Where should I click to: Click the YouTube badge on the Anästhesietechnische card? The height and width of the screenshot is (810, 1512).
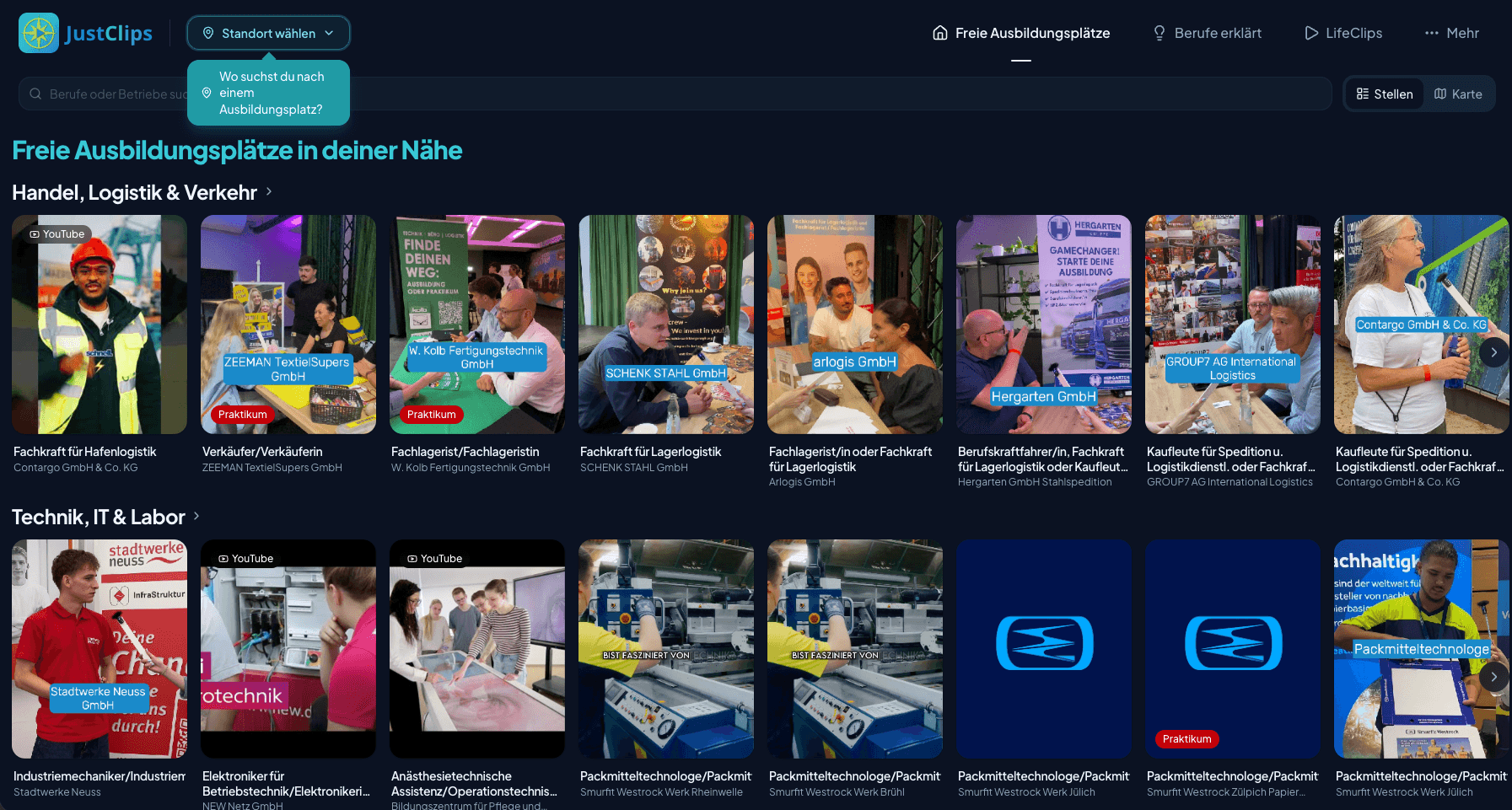[435, 558]
